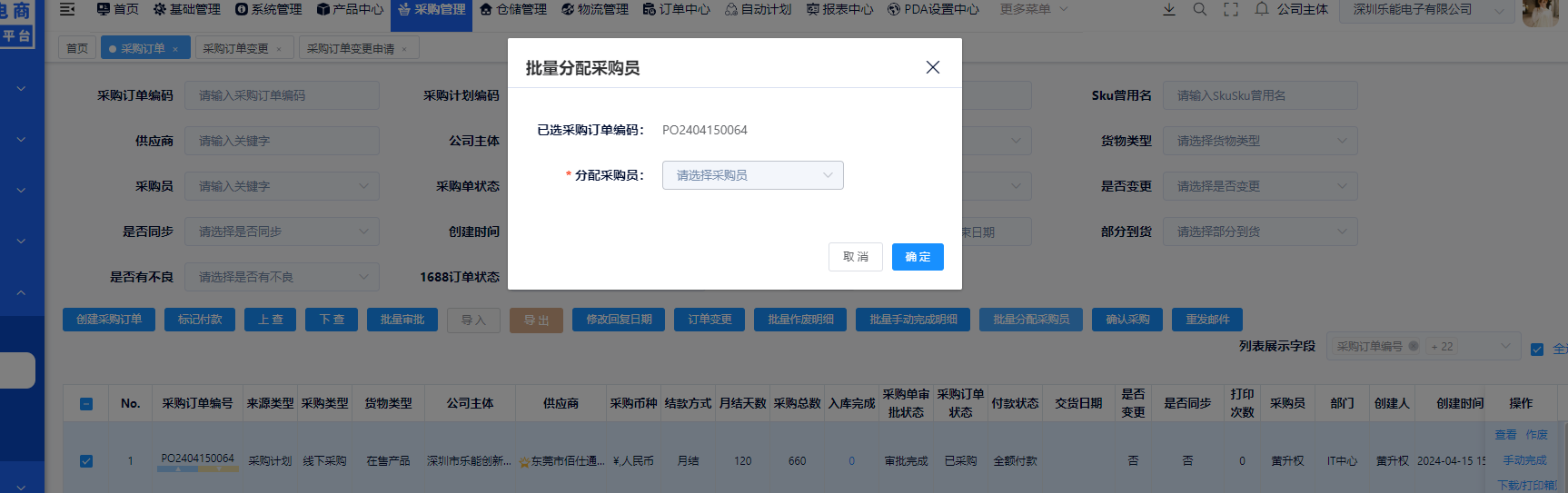Screen dimensions: 1568x493
Task: Open the 分配采购员 dropdown in dialog
Action: click(753, 175)
